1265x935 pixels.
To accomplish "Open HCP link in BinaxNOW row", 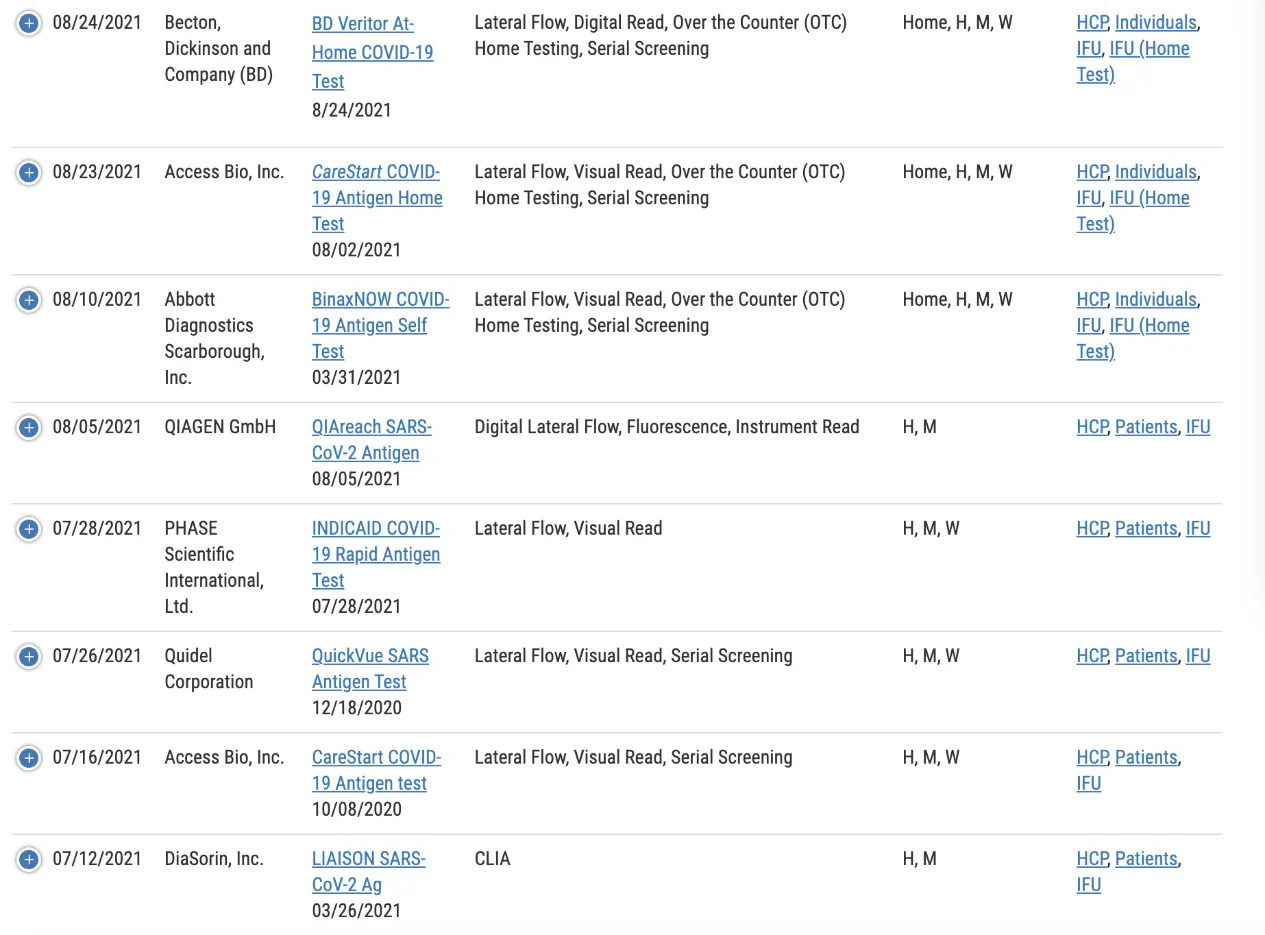I will click(1092, 299).
